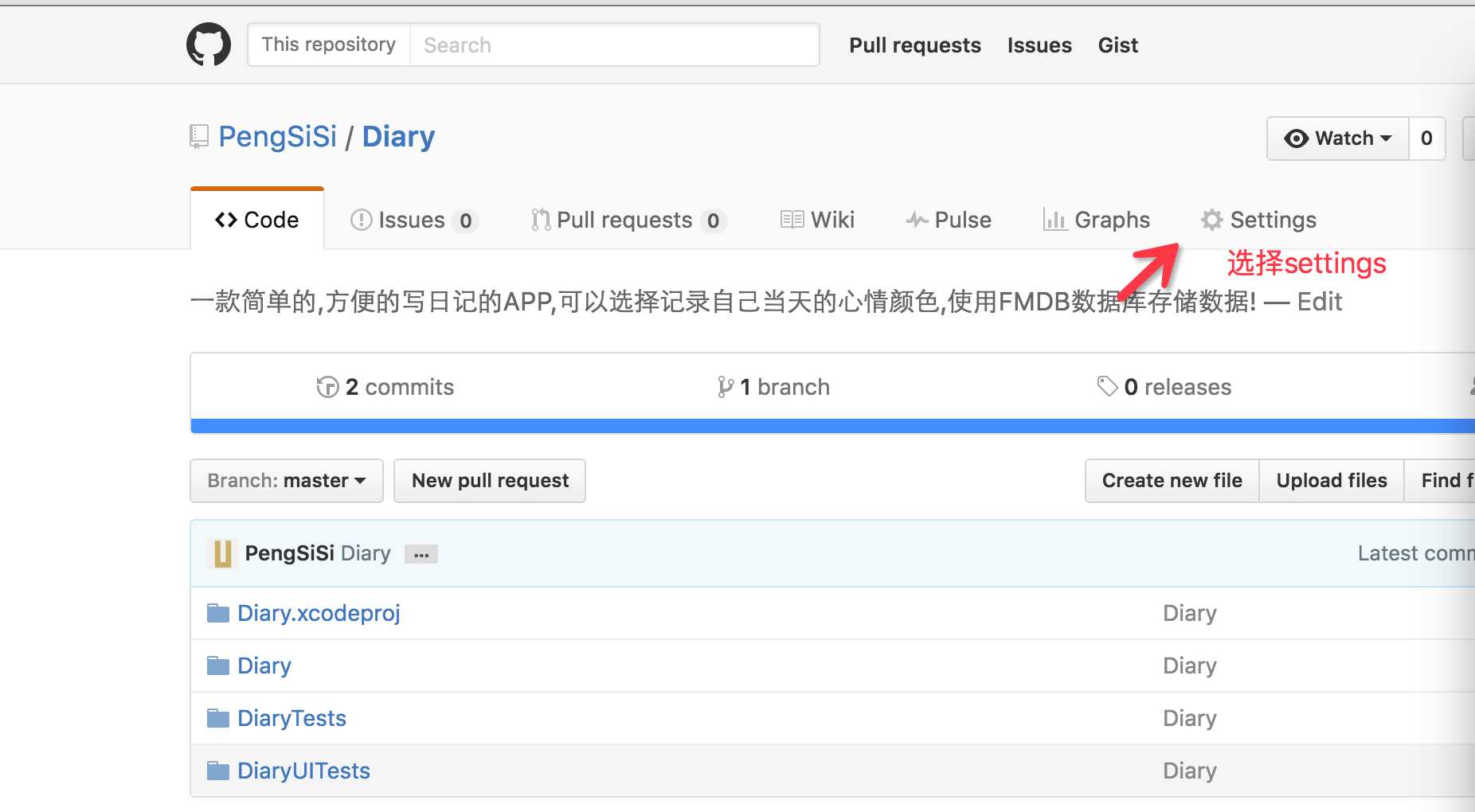Open the DiaryUITests folder
This screenshot has height=812, width=1475.
pos(303,771)
